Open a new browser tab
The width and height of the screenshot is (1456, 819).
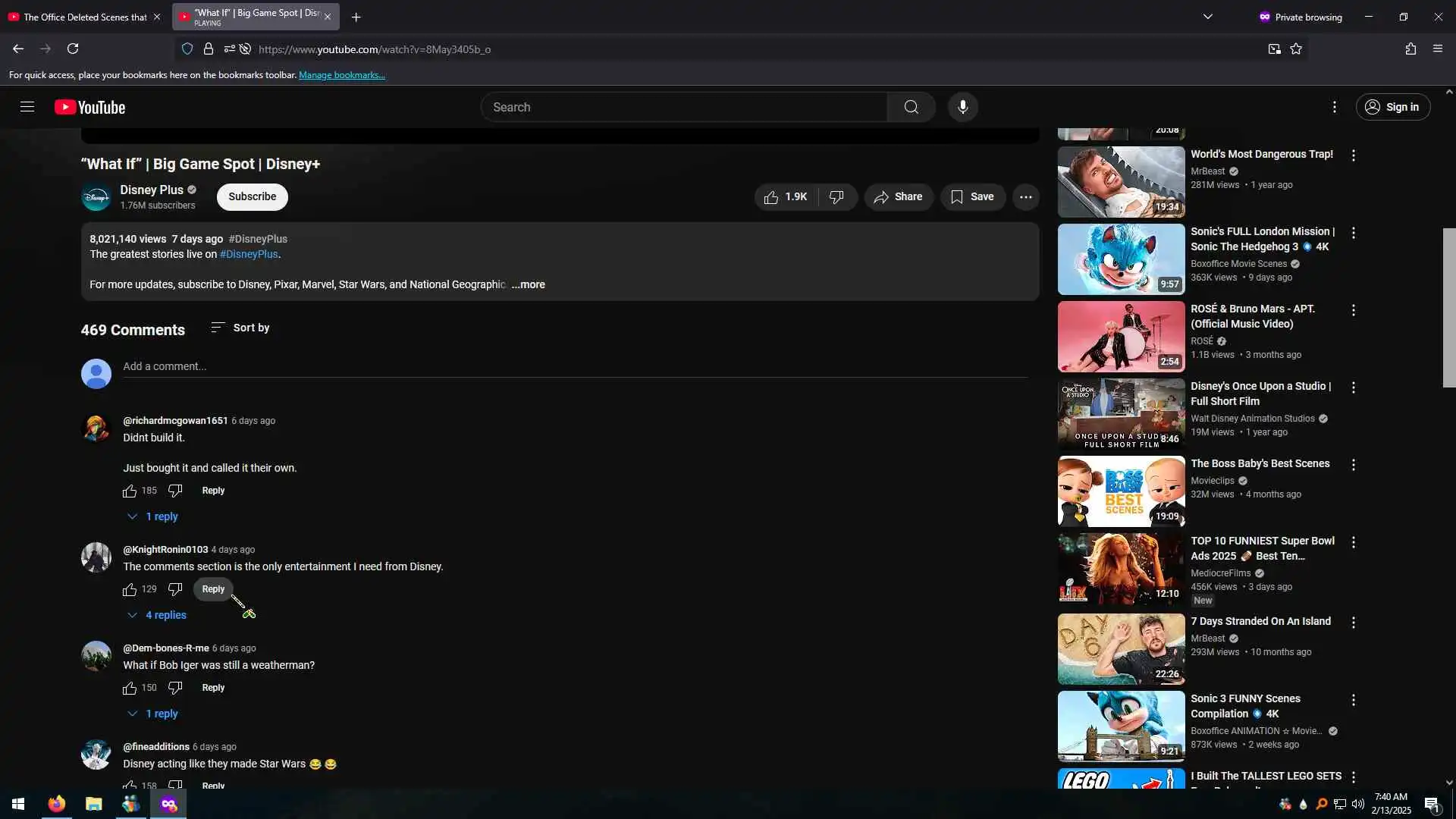(356, 17)
